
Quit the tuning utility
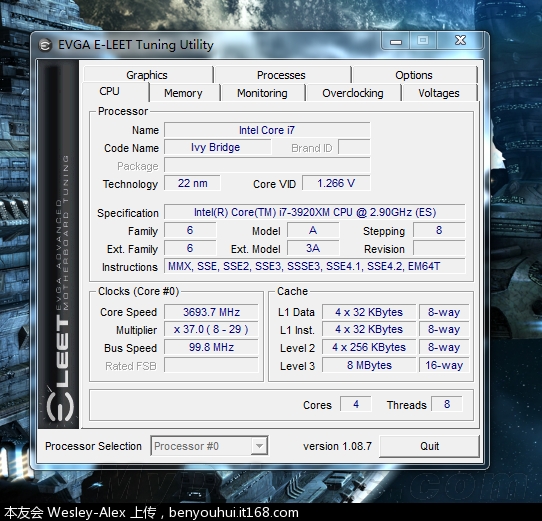pyautogui.click(x=429, y=446)
